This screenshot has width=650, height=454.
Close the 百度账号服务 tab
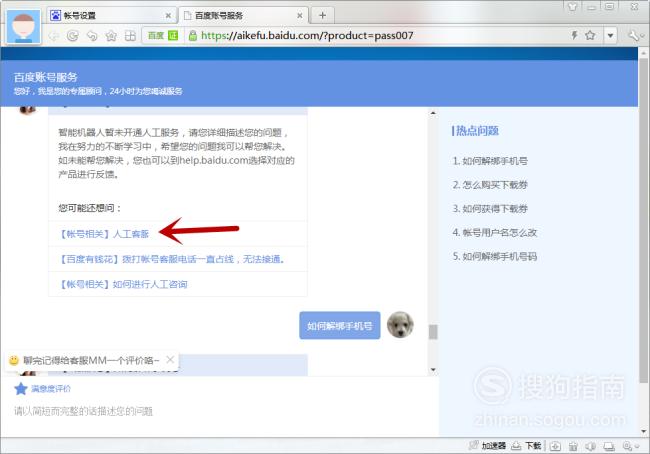tap(300, 16)
